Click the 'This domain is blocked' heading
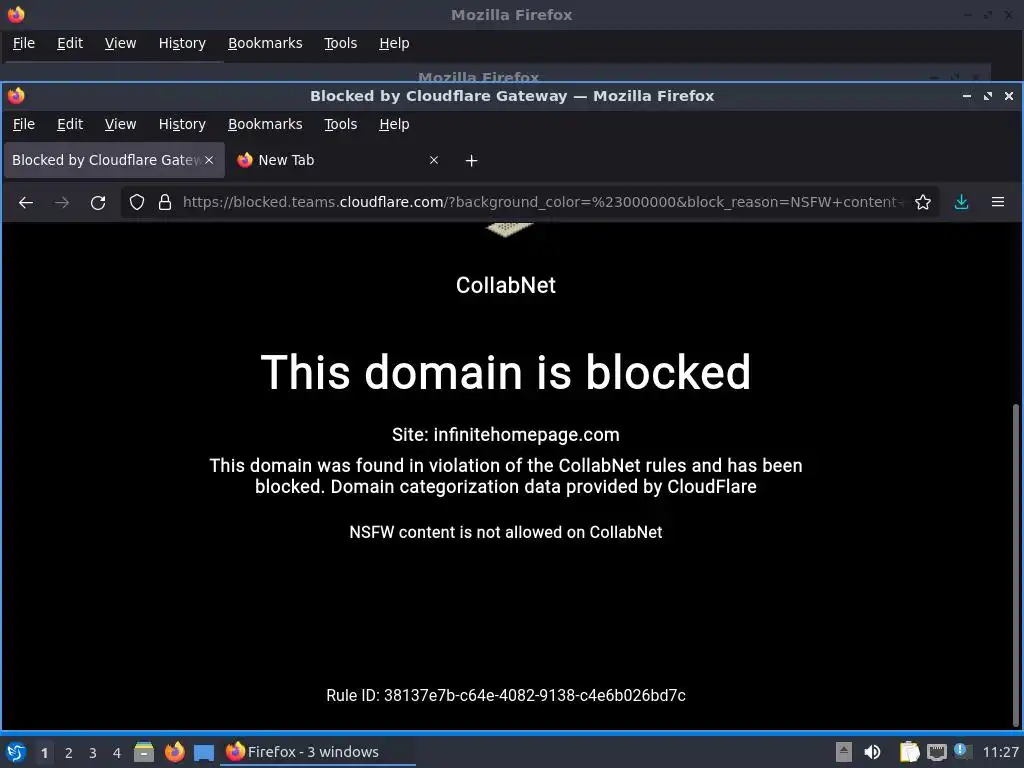 point(505,372)
